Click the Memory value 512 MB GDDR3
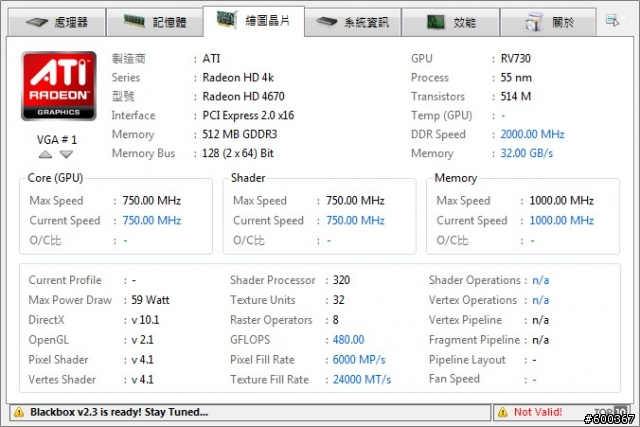 click(240, 134)
